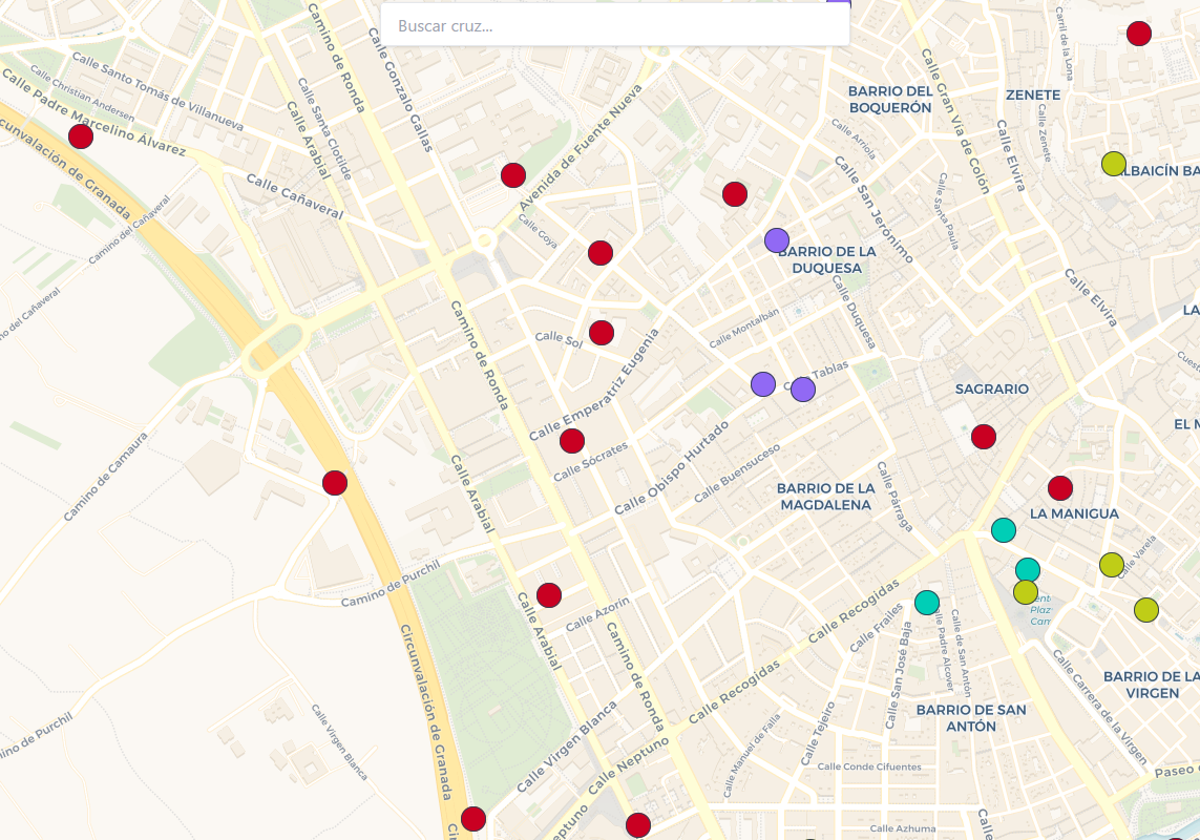The width and height of the screenshot is (1200, 840).
Task: Click the 'Buscar cruz...' search field
Action: [615, 25]
